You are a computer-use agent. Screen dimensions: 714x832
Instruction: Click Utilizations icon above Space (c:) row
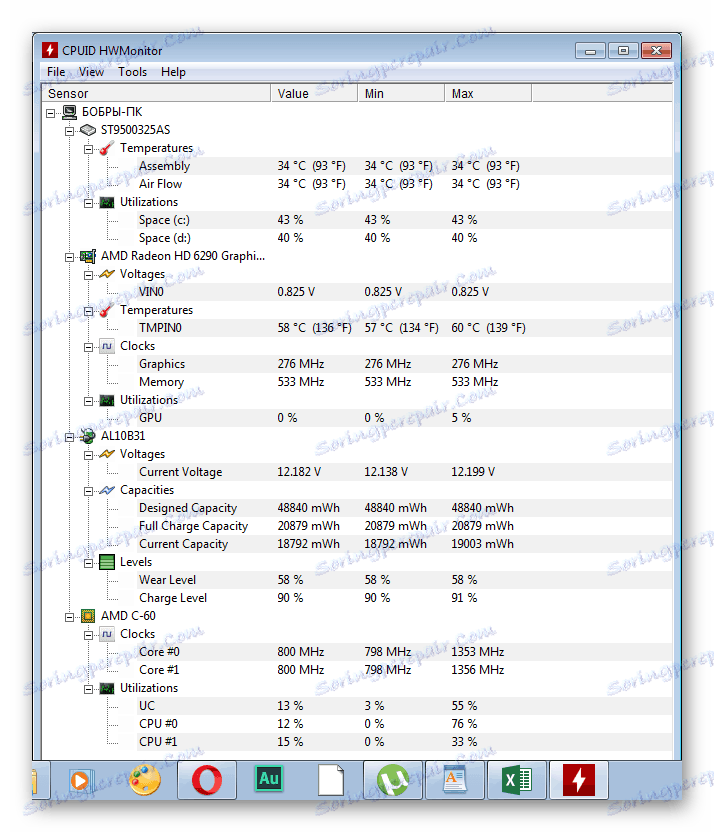(x=107, y=202)
